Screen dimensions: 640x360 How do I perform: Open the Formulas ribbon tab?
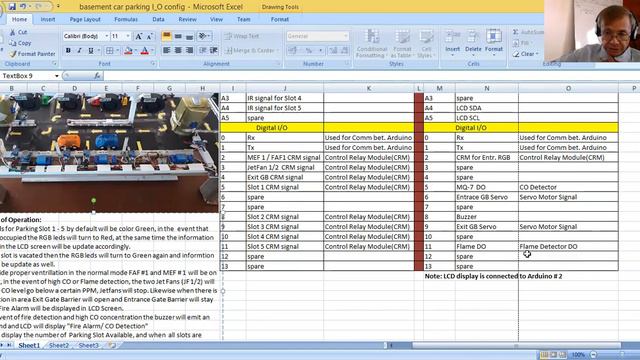tap(126, 19)
